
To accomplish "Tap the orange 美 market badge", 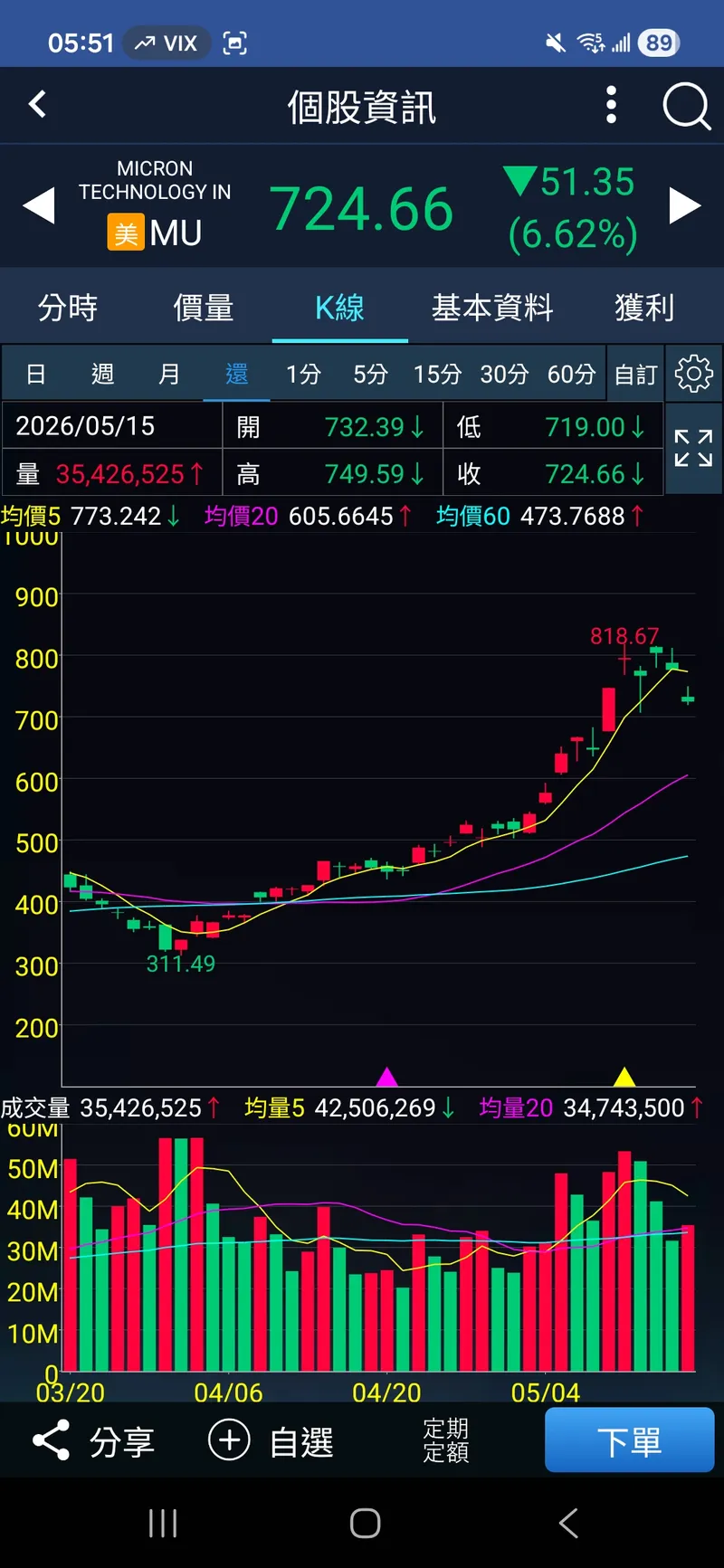I will pos(126,233).
